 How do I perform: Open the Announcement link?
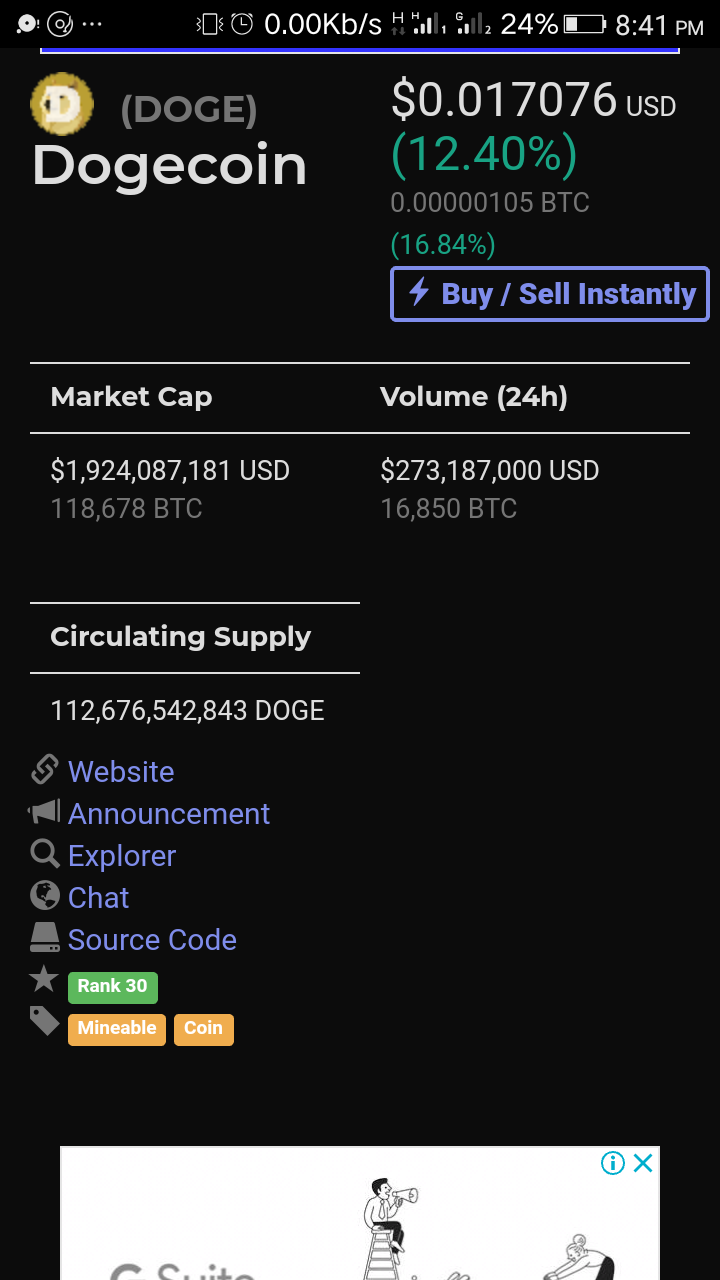pos(169,814)
